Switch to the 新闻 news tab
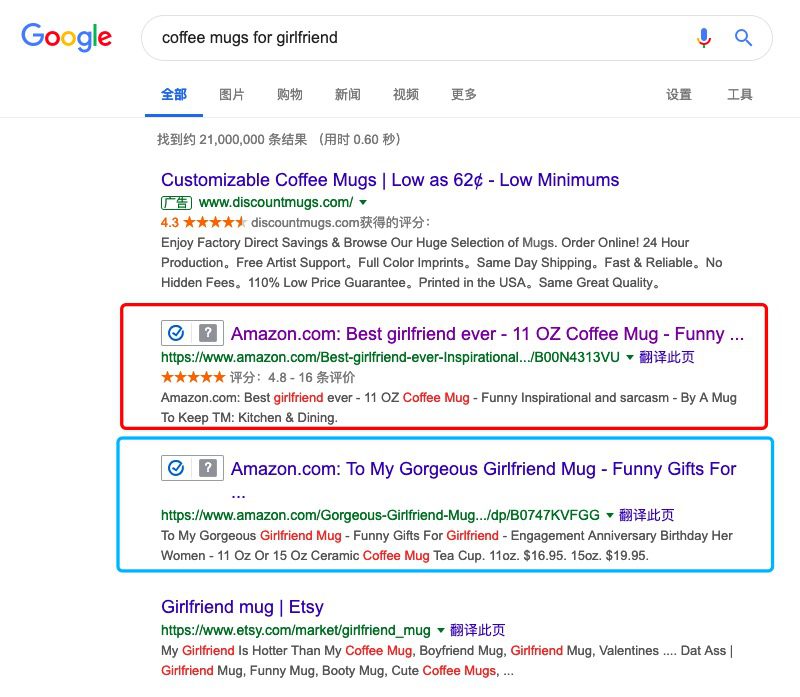This screenshot has height=697, width=800. [x=347, y=94]
